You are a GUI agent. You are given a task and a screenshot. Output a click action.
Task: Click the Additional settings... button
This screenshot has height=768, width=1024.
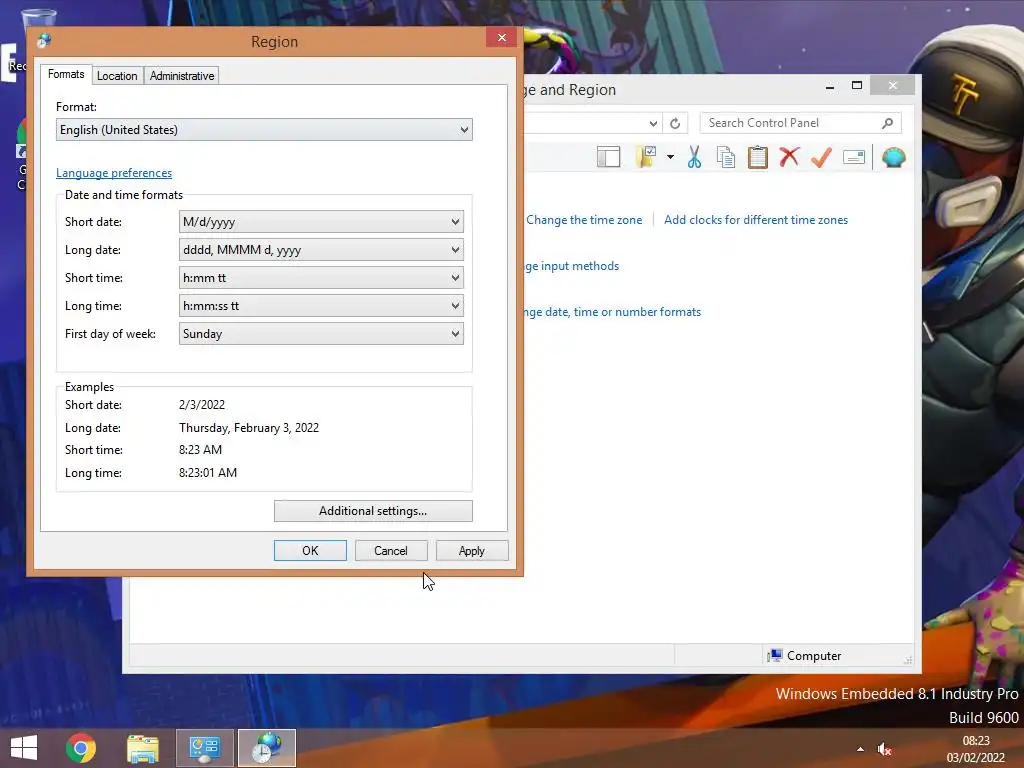(373, 511)
